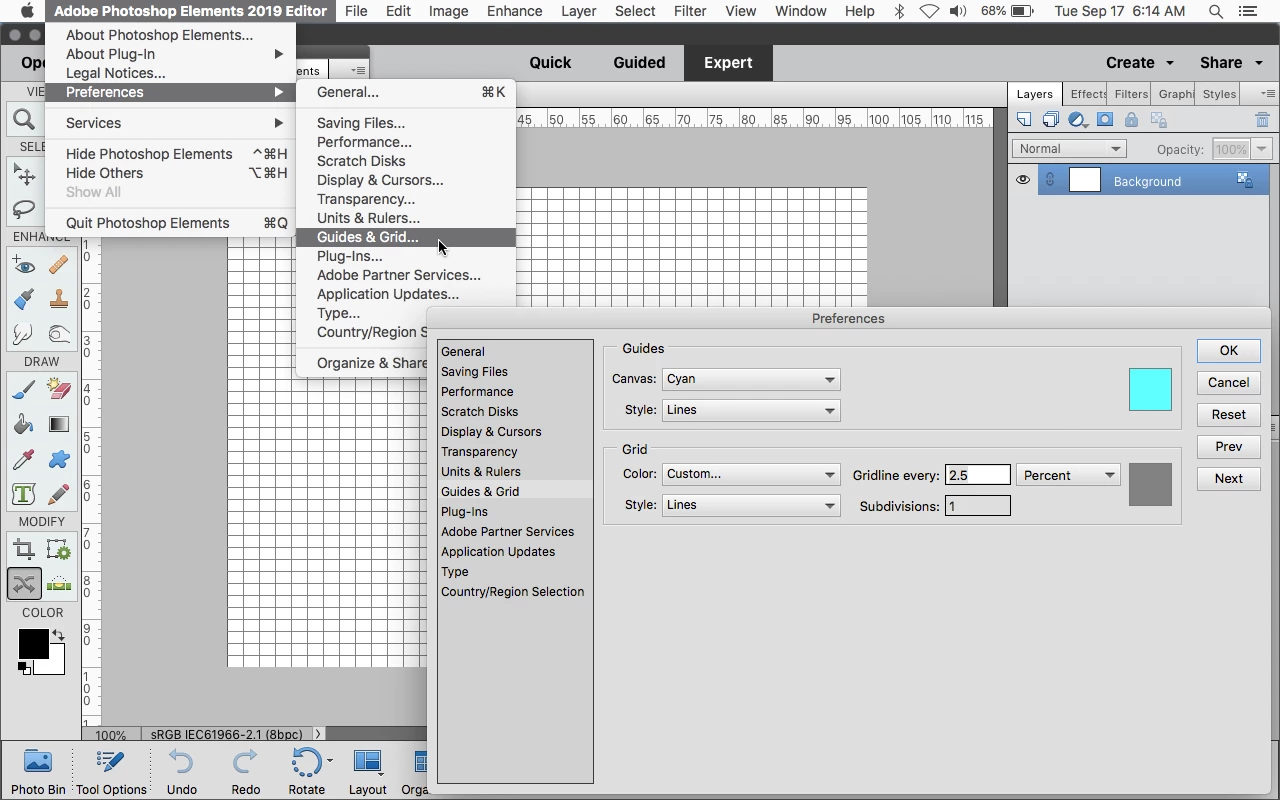Switch to the Effects panel tab
Image resolution: width=1280 pixels, height=800 pixels.
pyautogui.click(x=1086, y=94)
